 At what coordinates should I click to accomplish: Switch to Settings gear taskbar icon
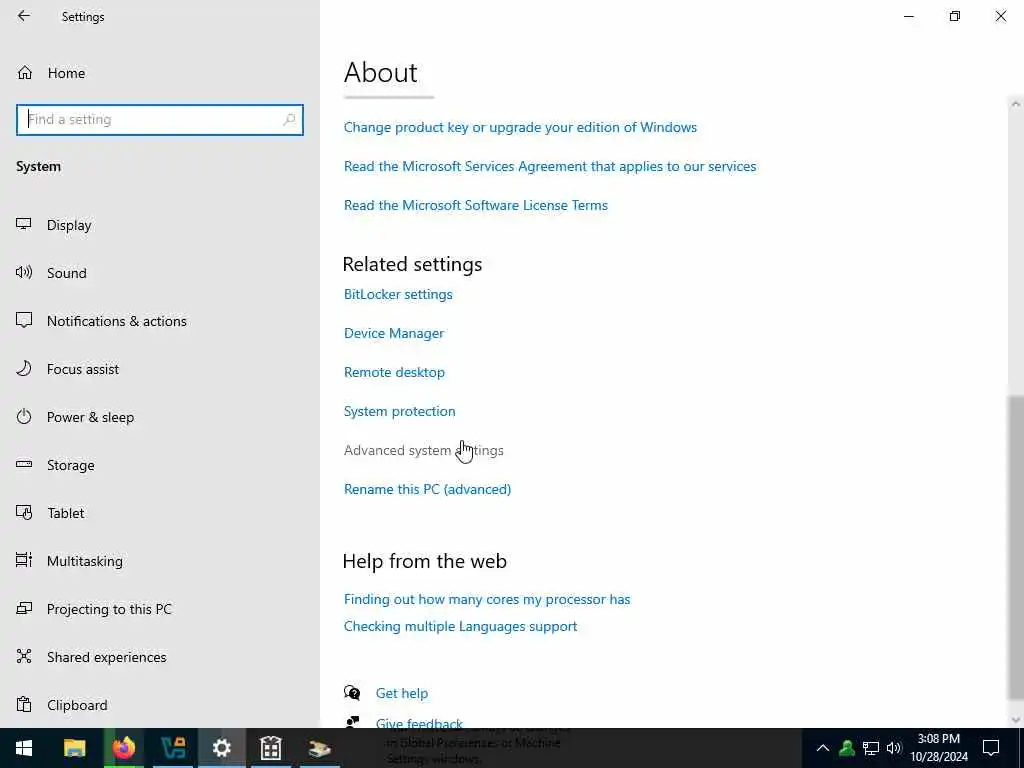click(x=221, y=748)
